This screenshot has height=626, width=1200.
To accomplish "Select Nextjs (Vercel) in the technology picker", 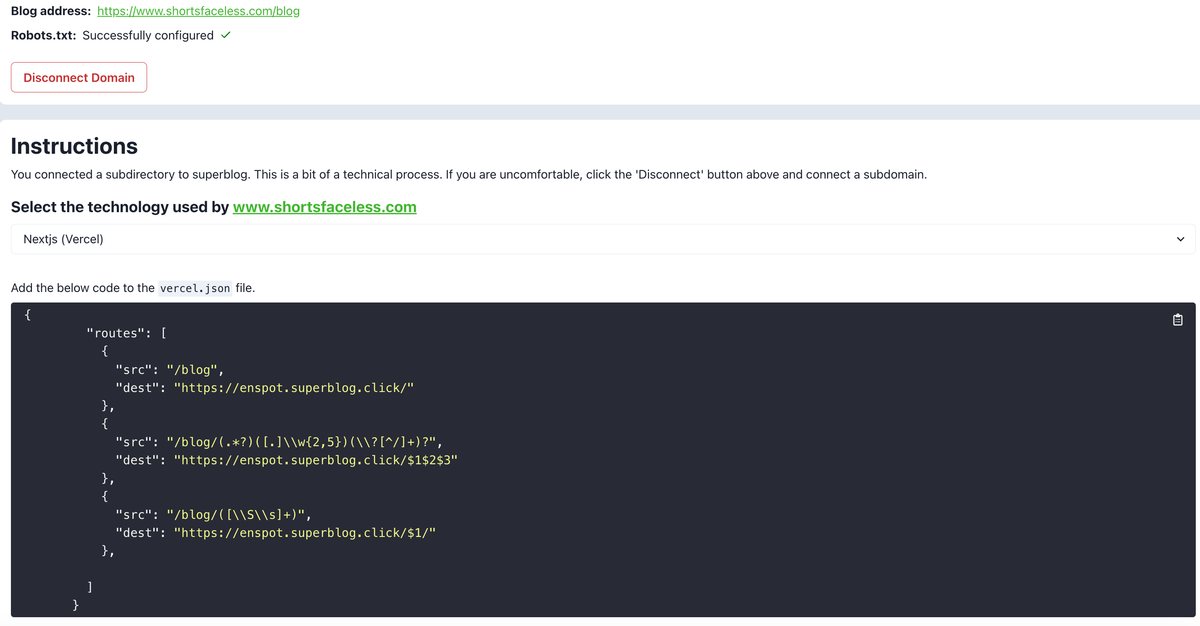I will click(64, 239).
